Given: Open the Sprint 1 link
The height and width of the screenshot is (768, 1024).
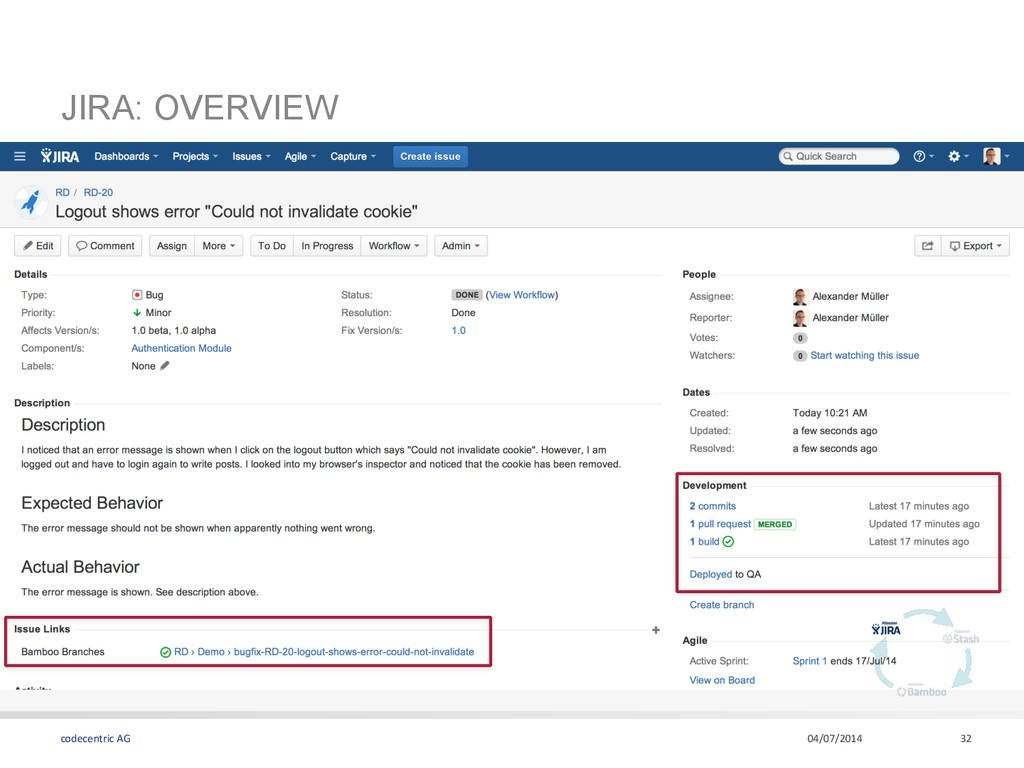Looking at the screenshot, I should tap(810, 662).
